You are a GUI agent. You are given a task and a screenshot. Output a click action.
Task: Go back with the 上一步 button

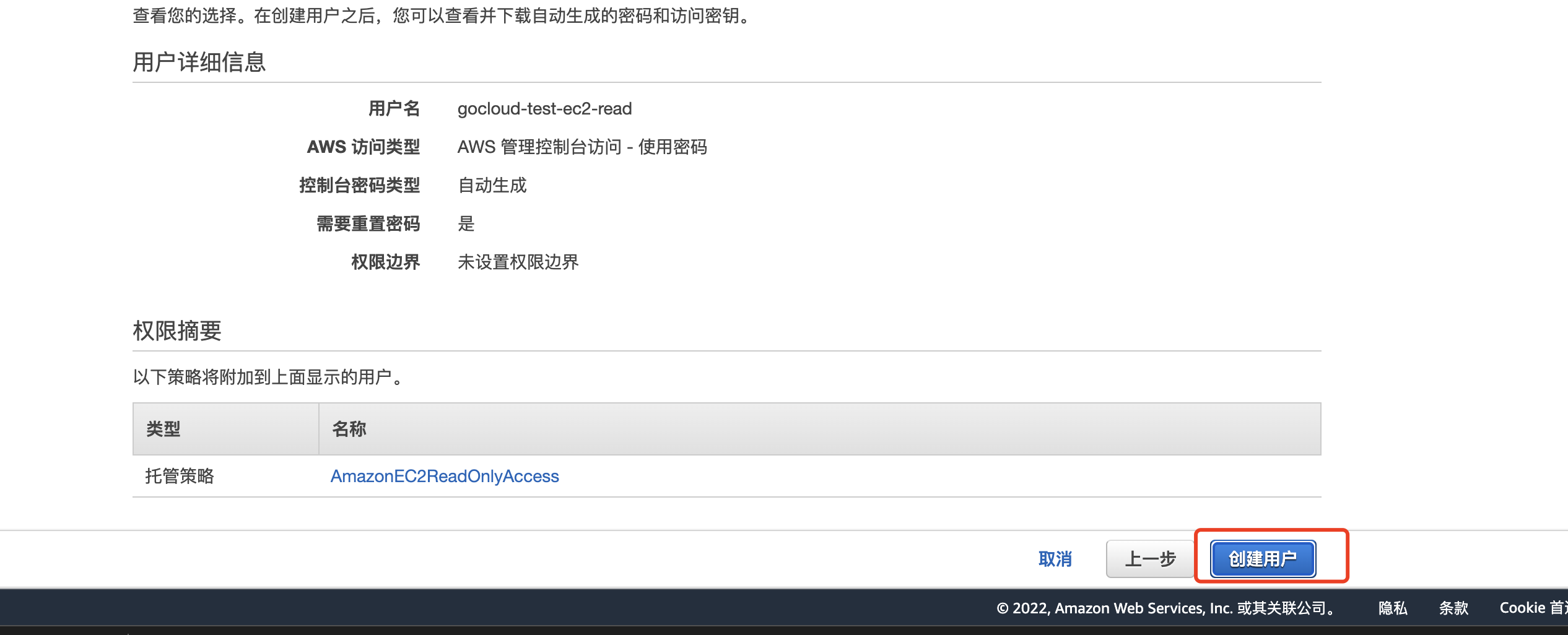(x=1150, y=559)
